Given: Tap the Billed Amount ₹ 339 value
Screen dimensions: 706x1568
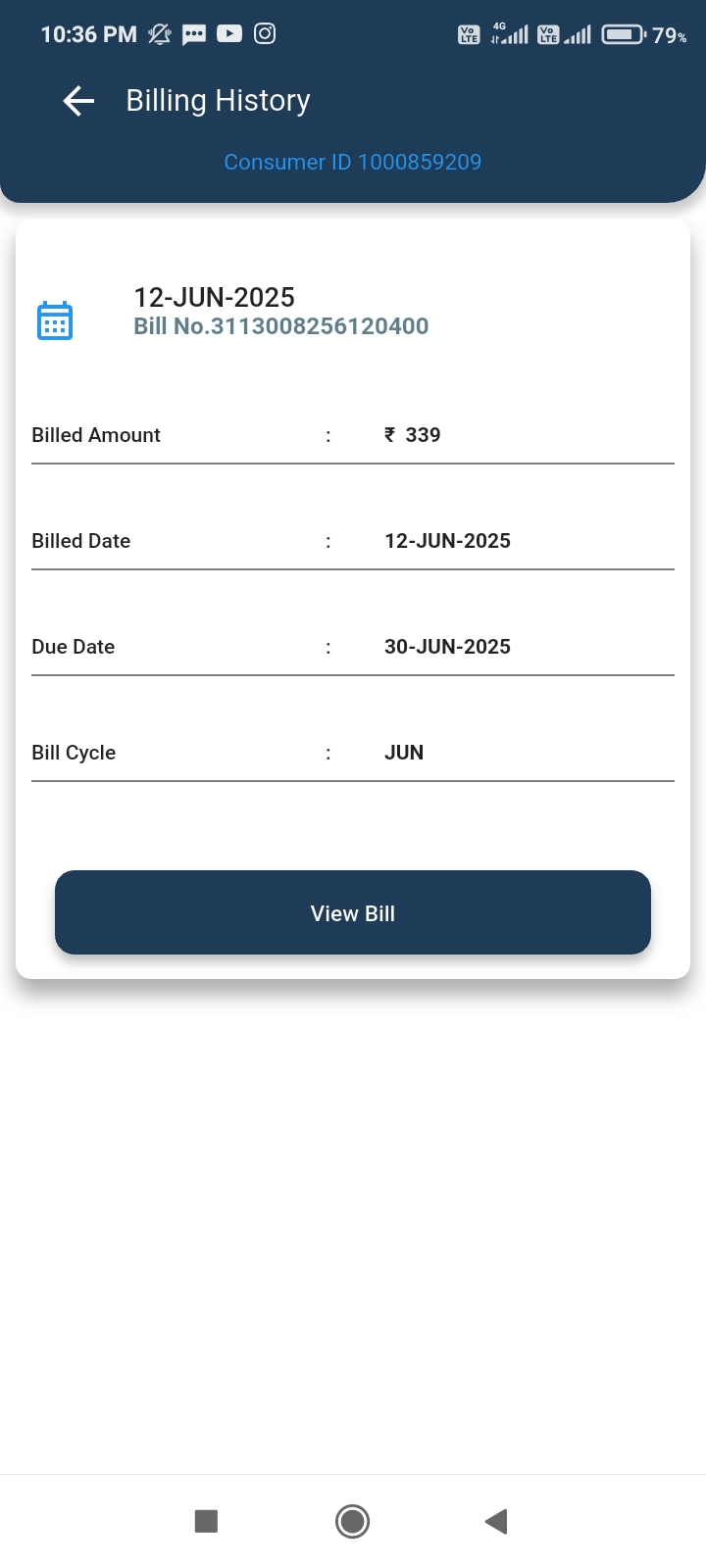Looking at the screenshot, I should [413, 435].
